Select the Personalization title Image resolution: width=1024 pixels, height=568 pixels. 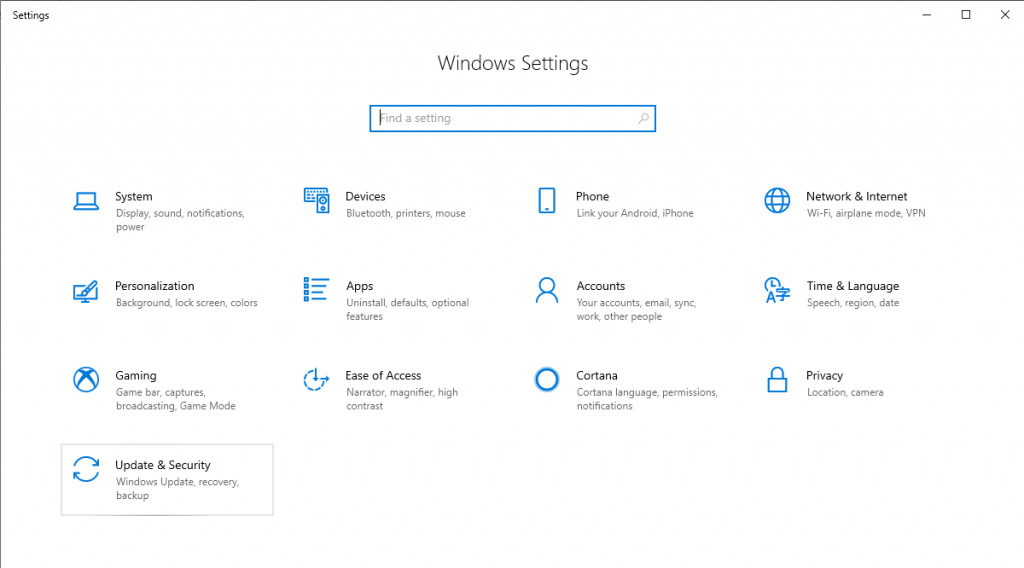(x=155, y=286)
